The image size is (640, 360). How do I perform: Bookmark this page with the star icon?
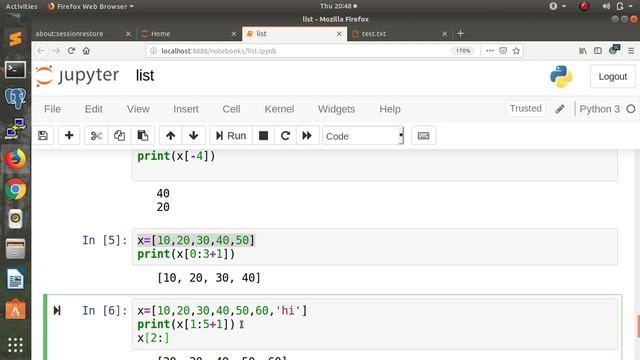[x=516, y=51]
